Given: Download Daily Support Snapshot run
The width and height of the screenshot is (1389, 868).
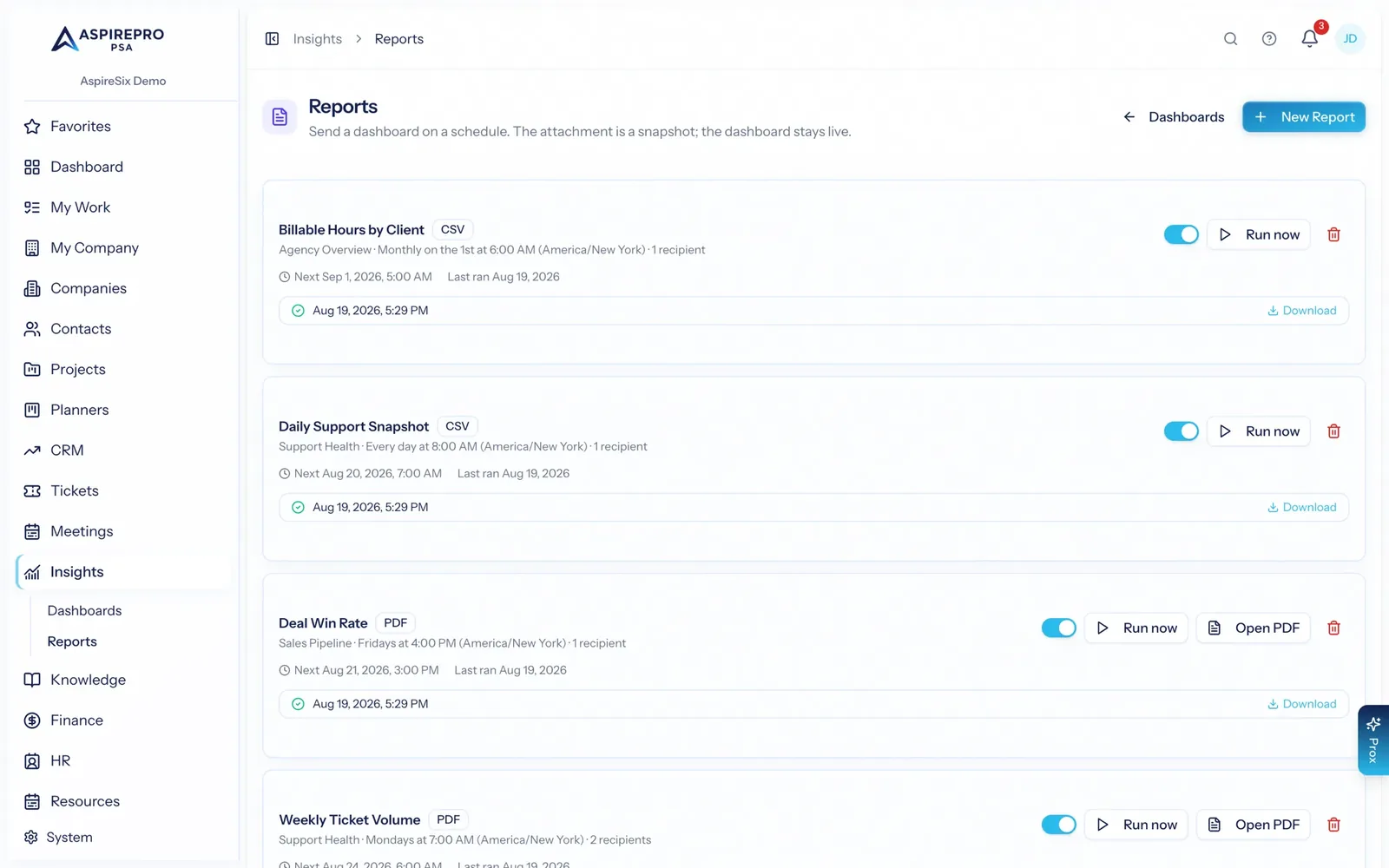Looking at the screenshot, I should [x=1302, y=508].
